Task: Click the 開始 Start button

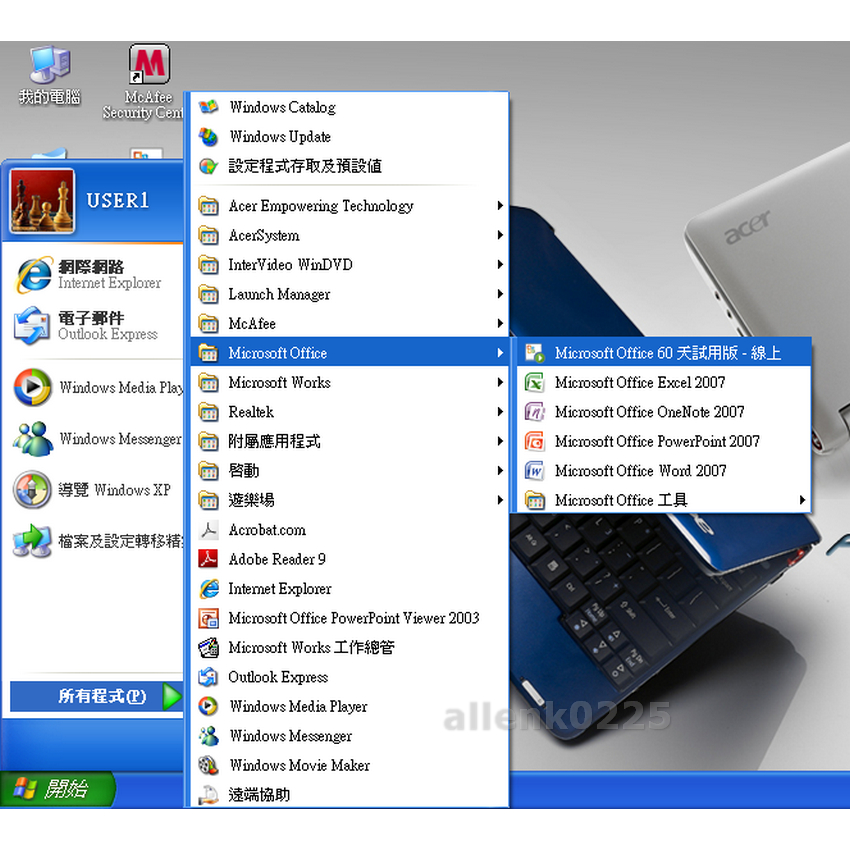Action: pos(57,789)
